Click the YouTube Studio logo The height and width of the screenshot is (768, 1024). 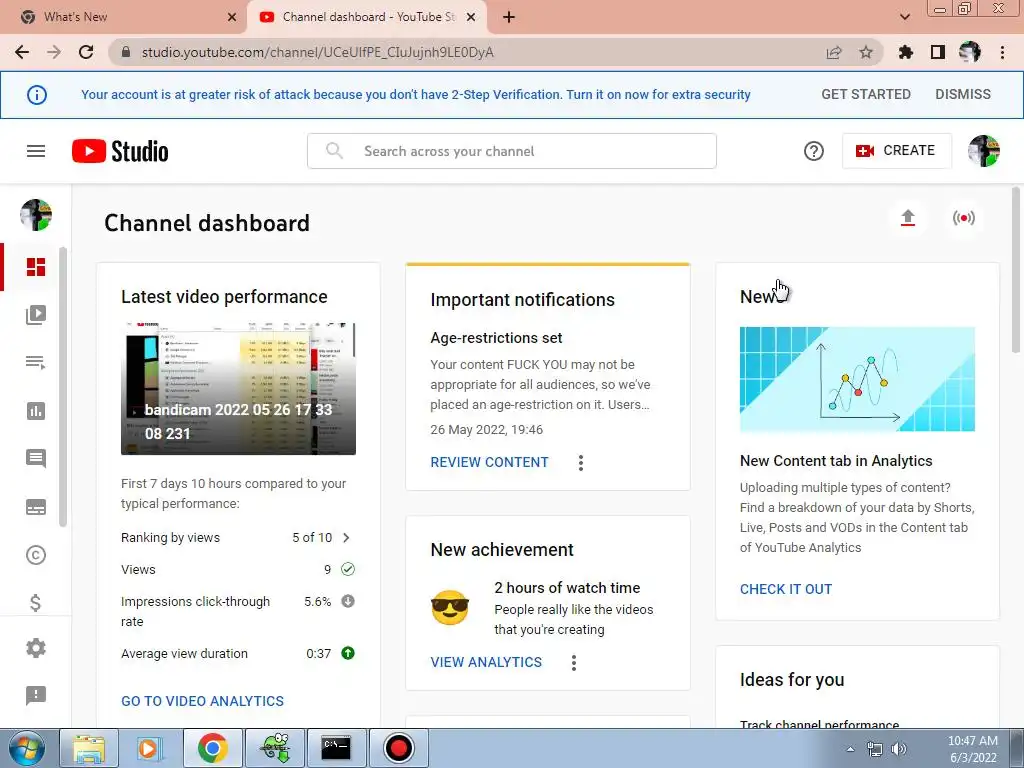(120, 151)
